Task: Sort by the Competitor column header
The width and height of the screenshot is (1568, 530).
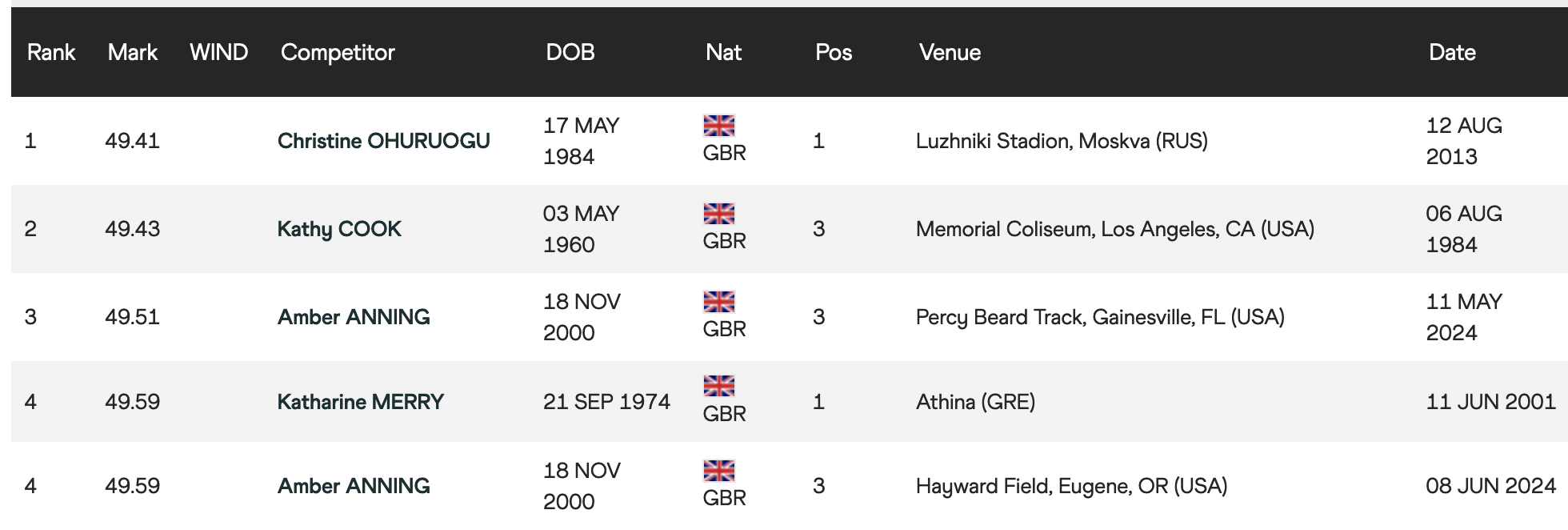Action: click(338, 53)
